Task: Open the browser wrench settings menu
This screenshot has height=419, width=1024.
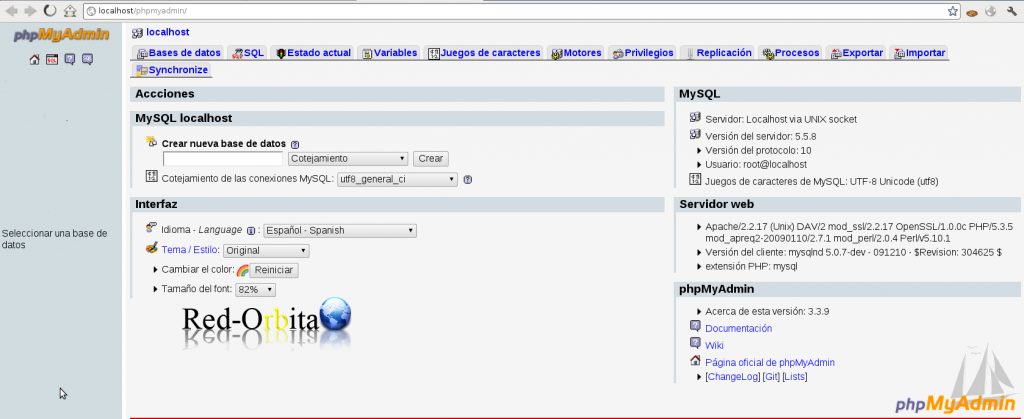Action: click(x=1012, y=11)
